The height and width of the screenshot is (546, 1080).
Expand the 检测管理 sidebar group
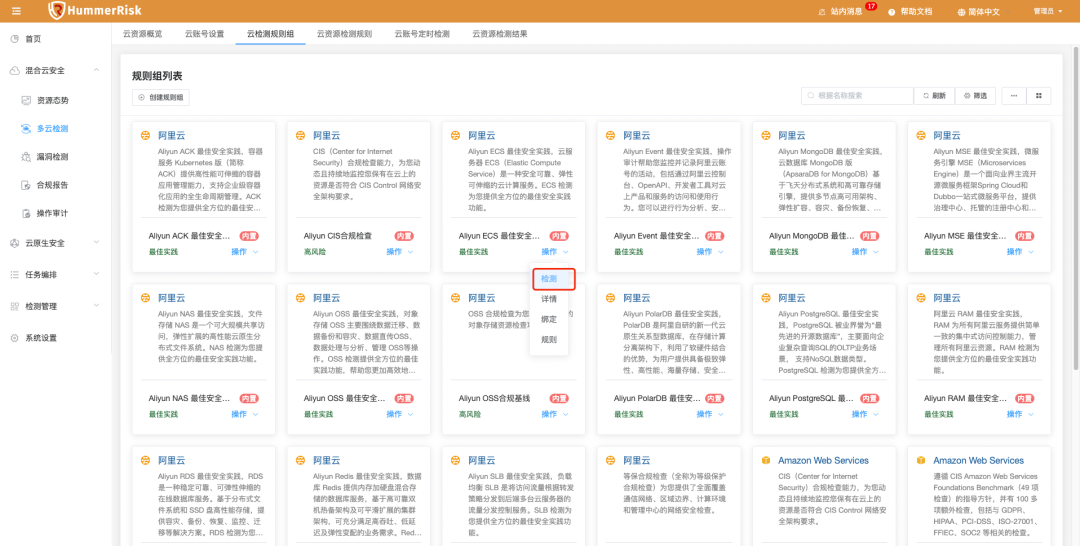(55, 306)
